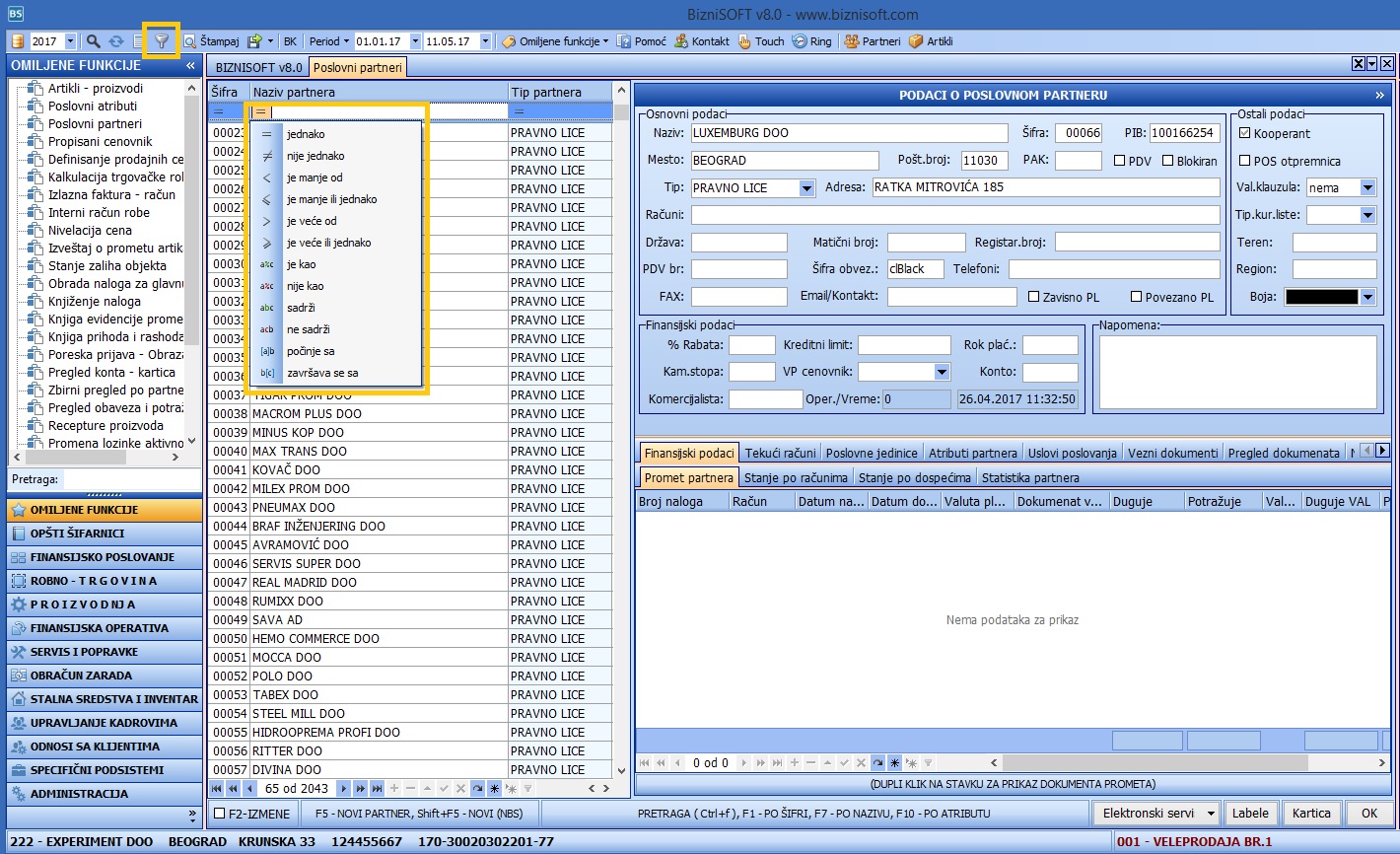The height and width of the screenshot is (854, 1400).
Task: Open the Atributi partnera tab
Action: pos(973,453)
